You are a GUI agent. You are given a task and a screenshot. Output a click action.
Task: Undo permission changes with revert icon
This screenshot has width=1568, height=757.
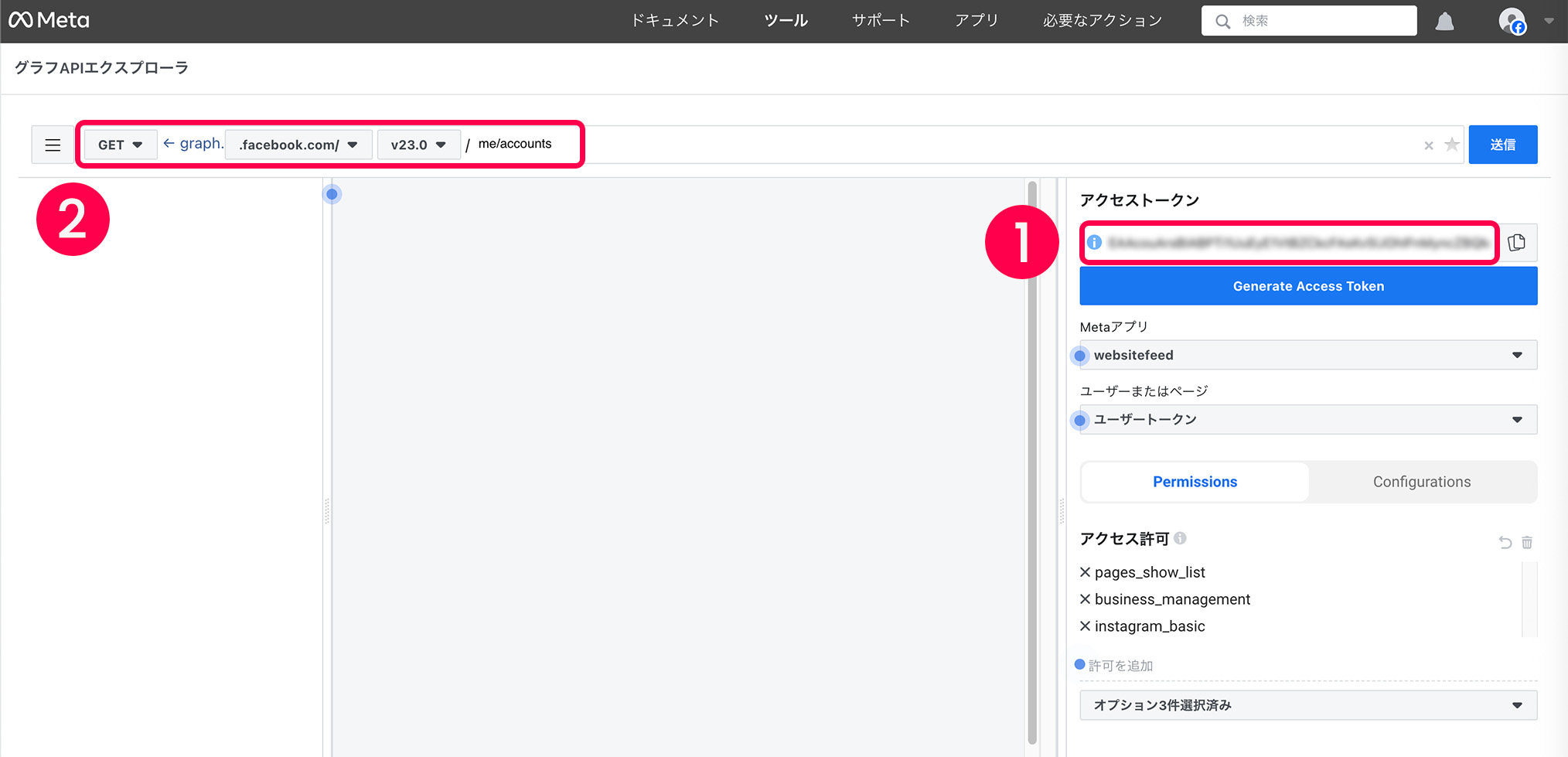coord(1505,543)
